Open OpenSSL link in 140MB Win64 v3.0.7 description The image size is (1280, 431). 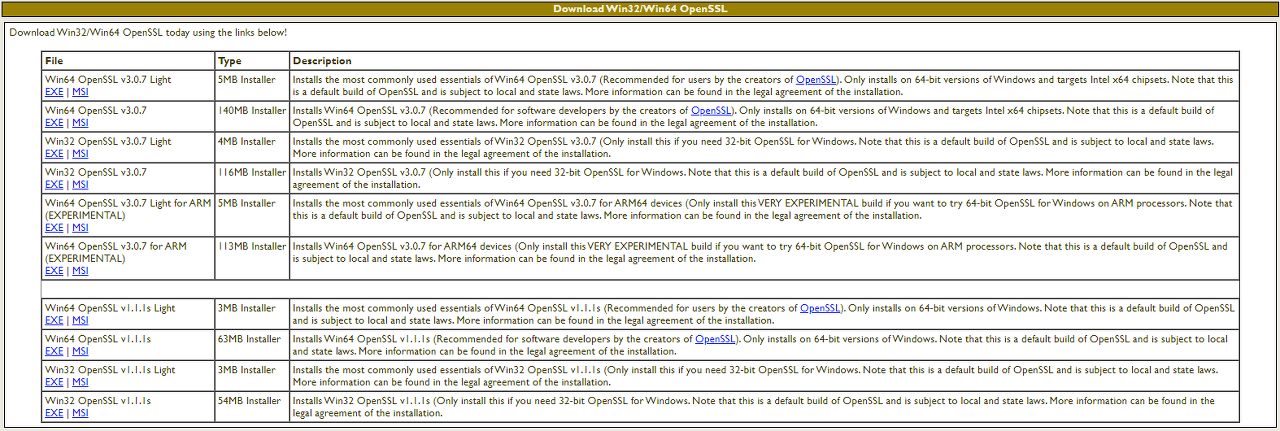[711, 110]
